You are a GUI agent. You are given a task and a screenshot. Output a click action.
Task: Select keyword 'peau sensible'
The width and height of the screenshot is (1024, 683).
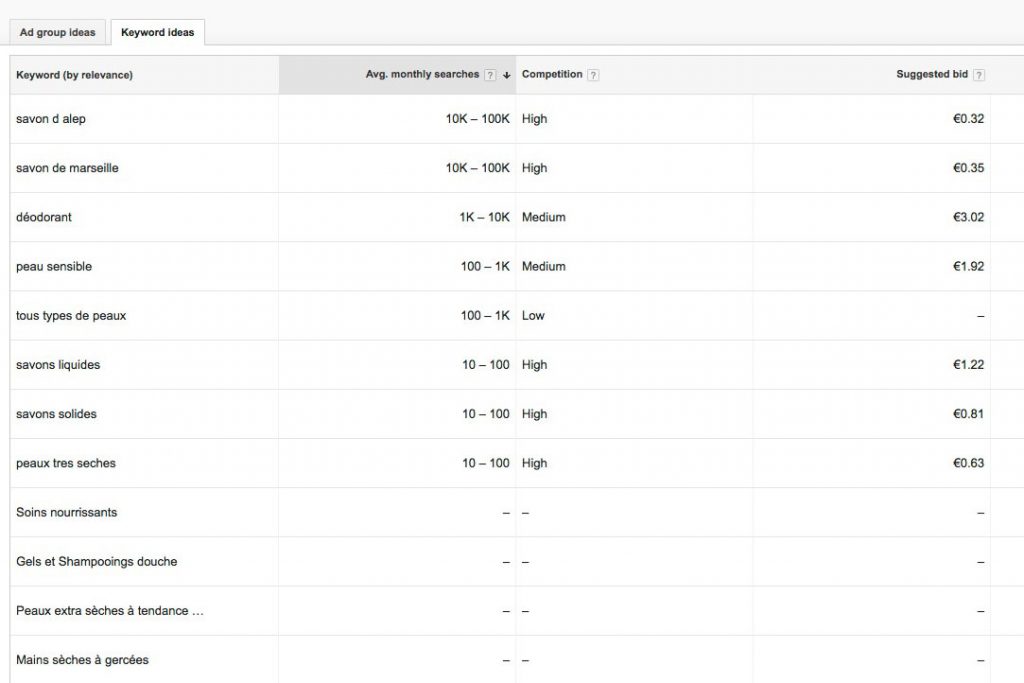click(x=54, y=266)
